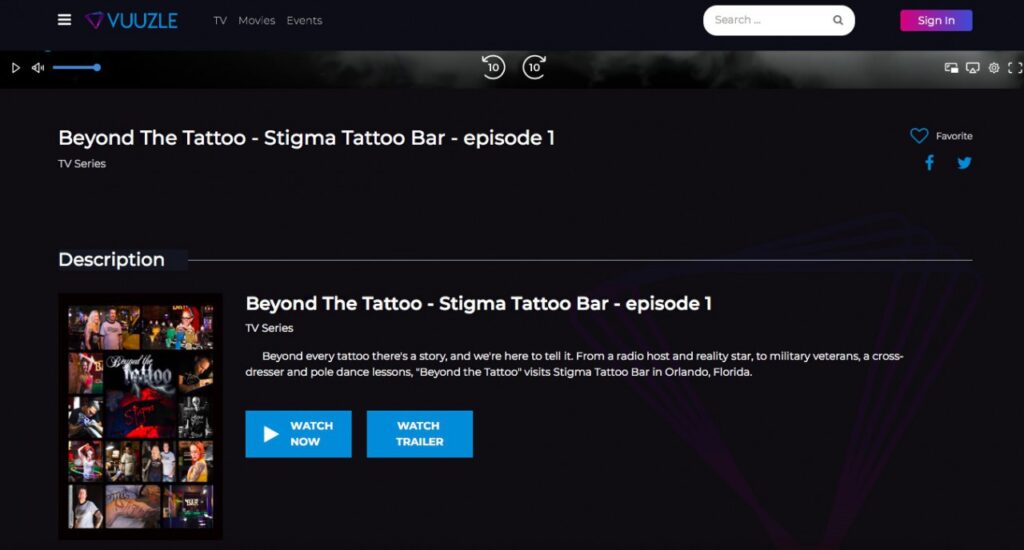Go to the Movies section

pos(256,21)
